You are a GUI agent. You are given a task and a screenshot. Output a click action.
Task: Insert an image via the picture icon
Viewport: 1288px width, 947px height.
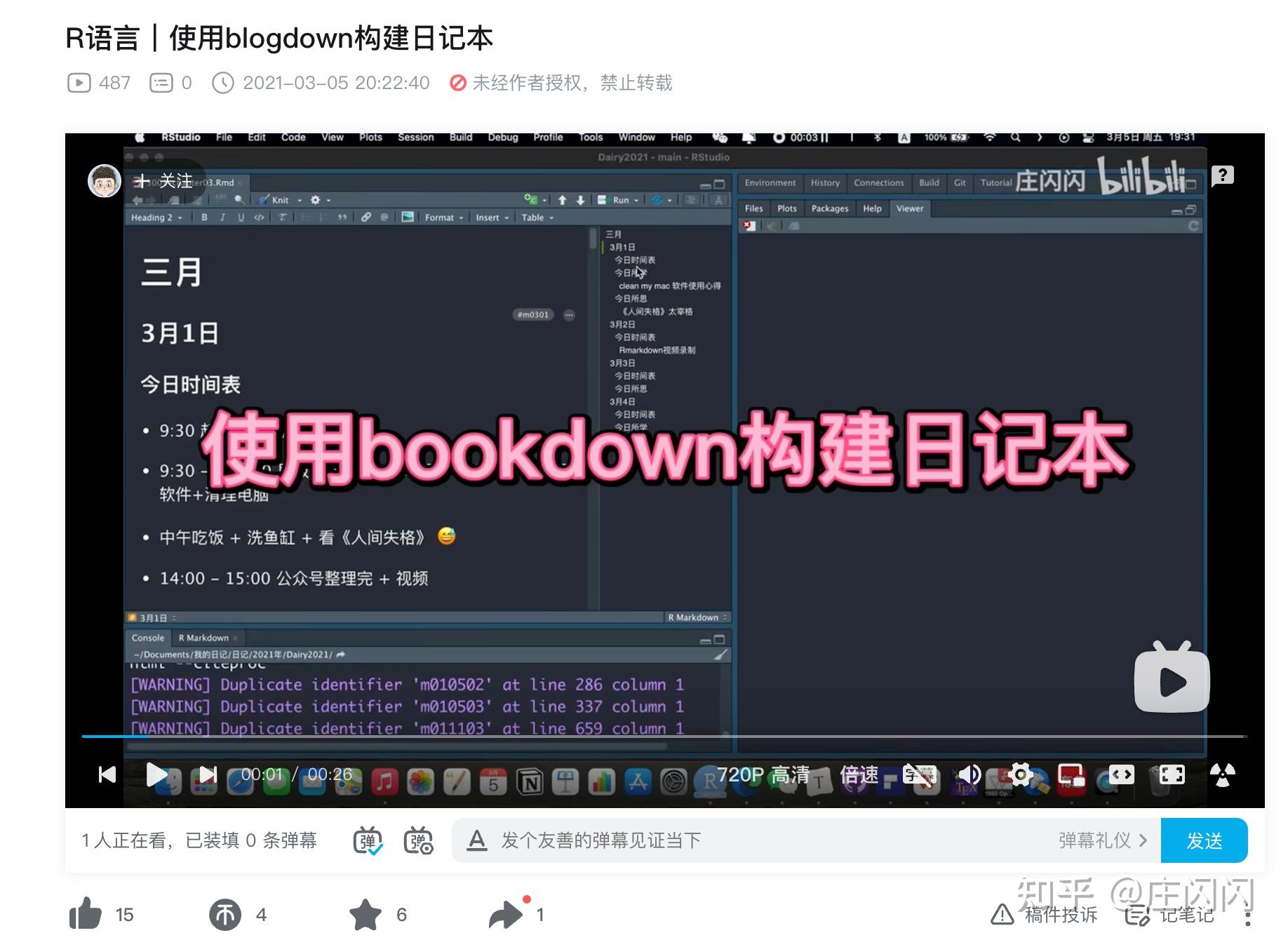click(x=407, y=217)
